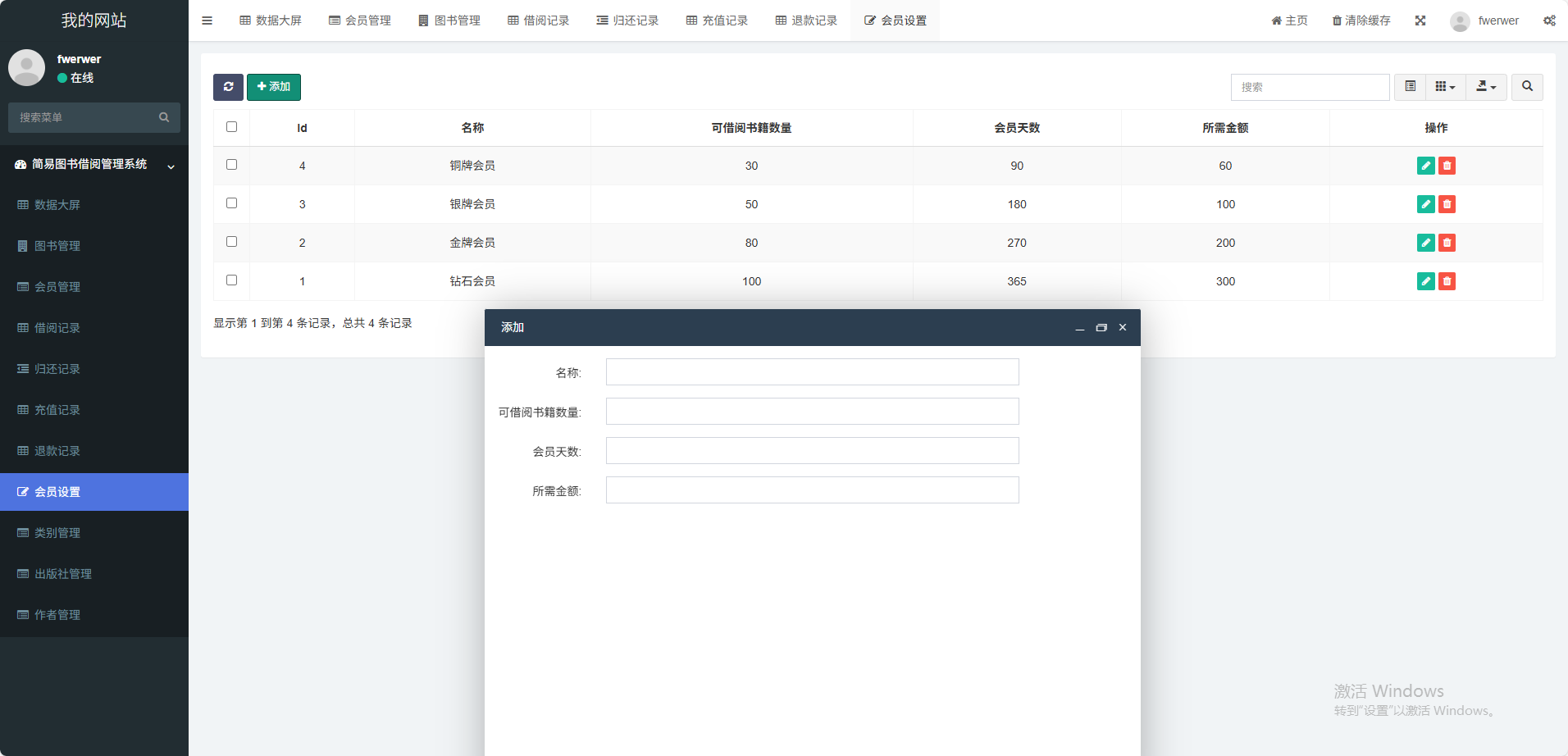This screenshot has width=1568, height=756.
Task: Click the 名称 input field in dialog
Action: (x=812, y=372)
